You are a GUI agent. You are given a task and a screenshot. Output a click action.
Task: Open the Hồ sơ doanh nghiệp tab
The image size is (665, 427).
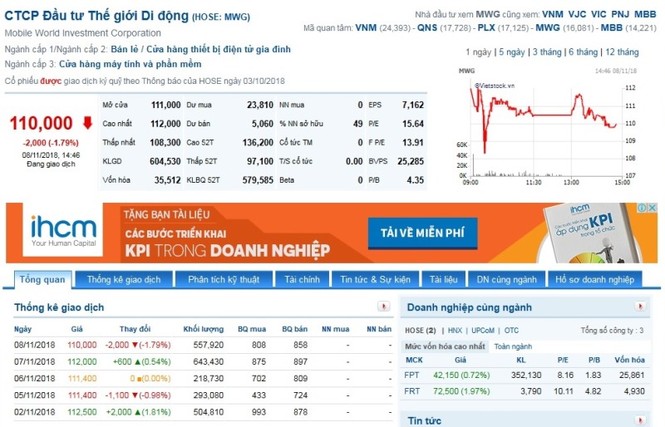(x=595, y=279)
